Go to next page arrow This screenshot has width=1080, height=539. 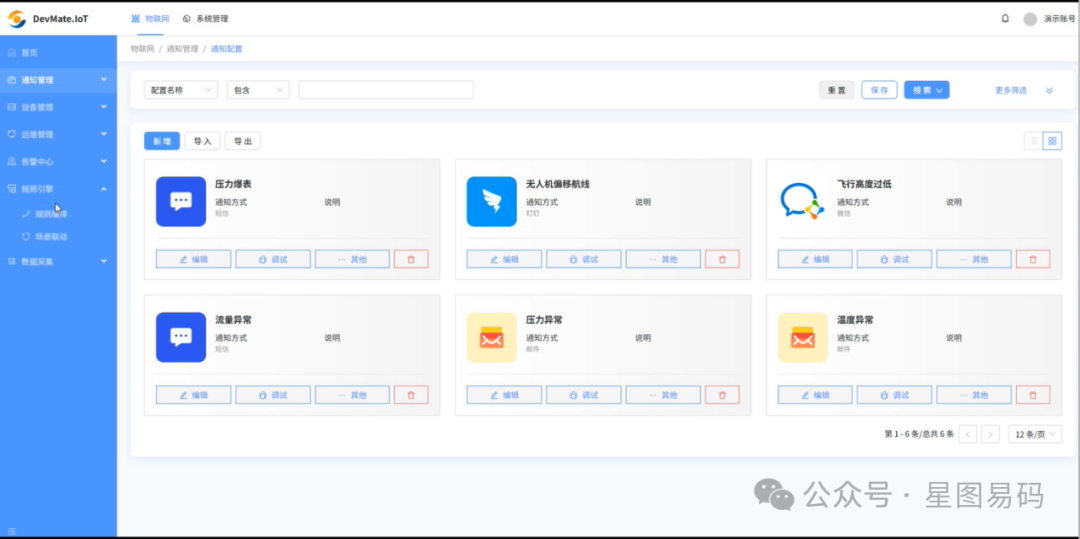tap(990, 434)
